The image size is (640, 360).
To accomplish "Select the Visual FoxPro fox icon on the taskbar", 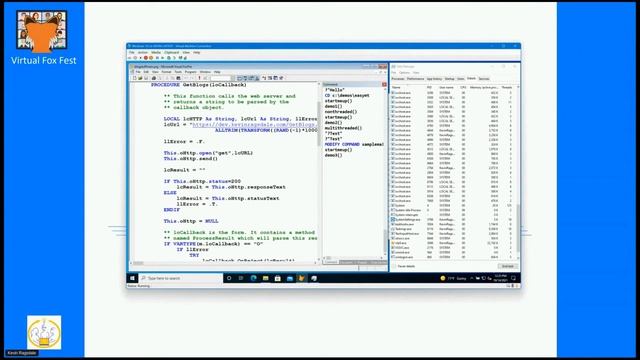I will 302,278.
